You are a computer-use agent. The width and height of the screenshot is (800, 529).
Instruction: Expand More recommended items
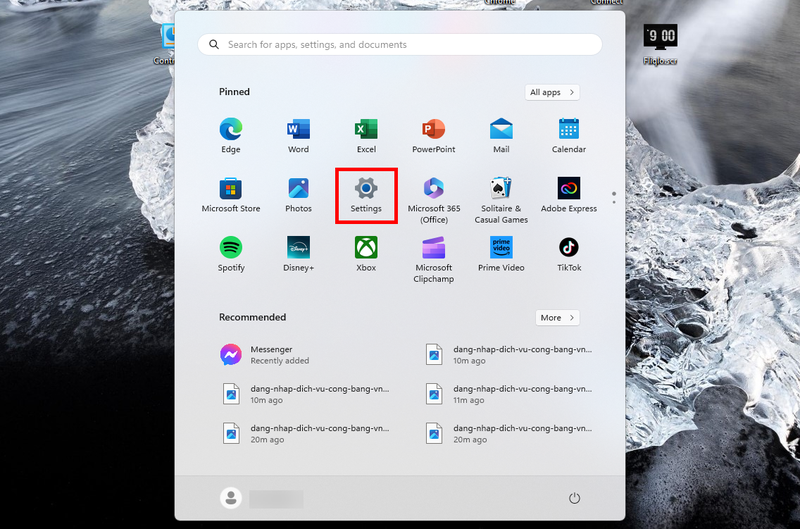[x=557, y=318]
